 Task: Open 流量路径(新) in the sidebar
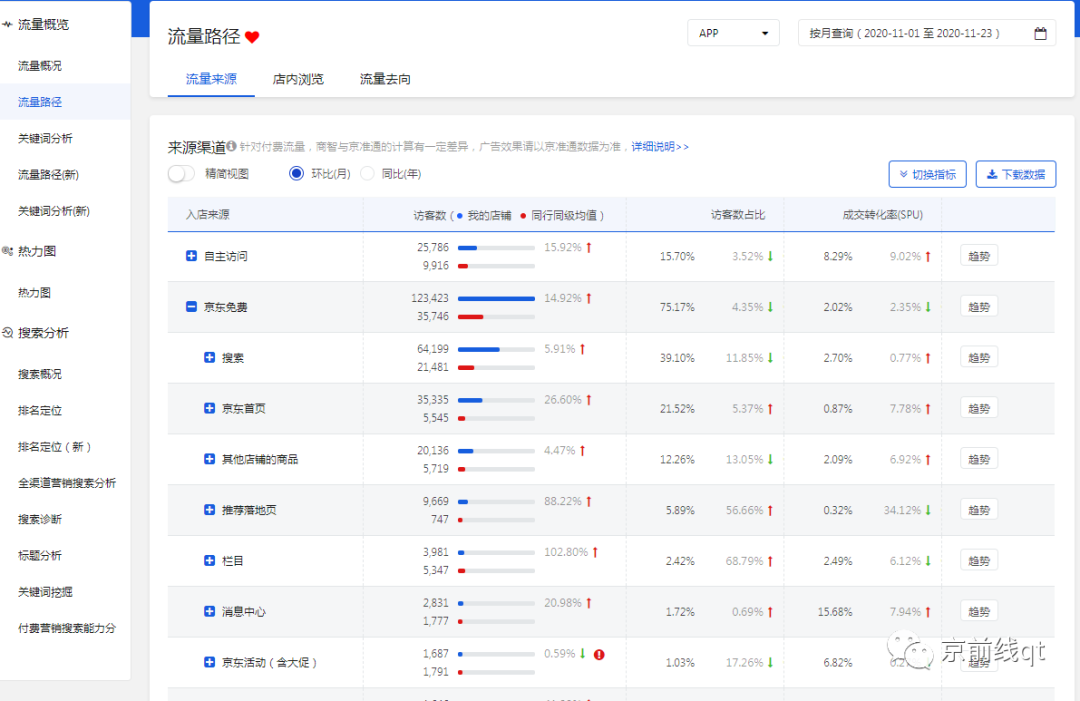[48, 175]
